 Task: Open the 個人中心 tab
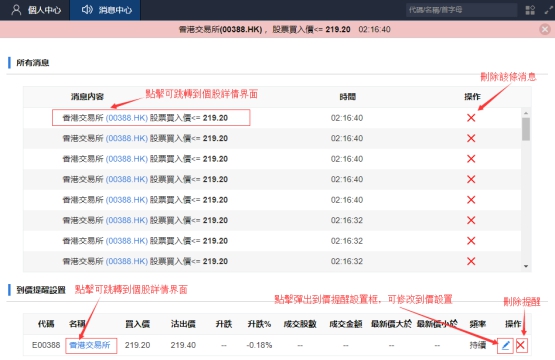click(35, 10)
